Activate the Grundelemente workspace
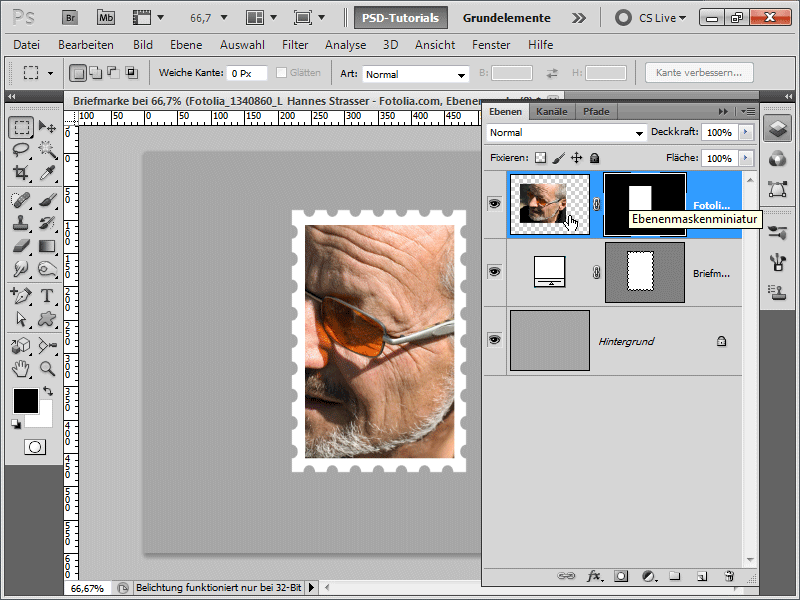 [x=507, y=18]
